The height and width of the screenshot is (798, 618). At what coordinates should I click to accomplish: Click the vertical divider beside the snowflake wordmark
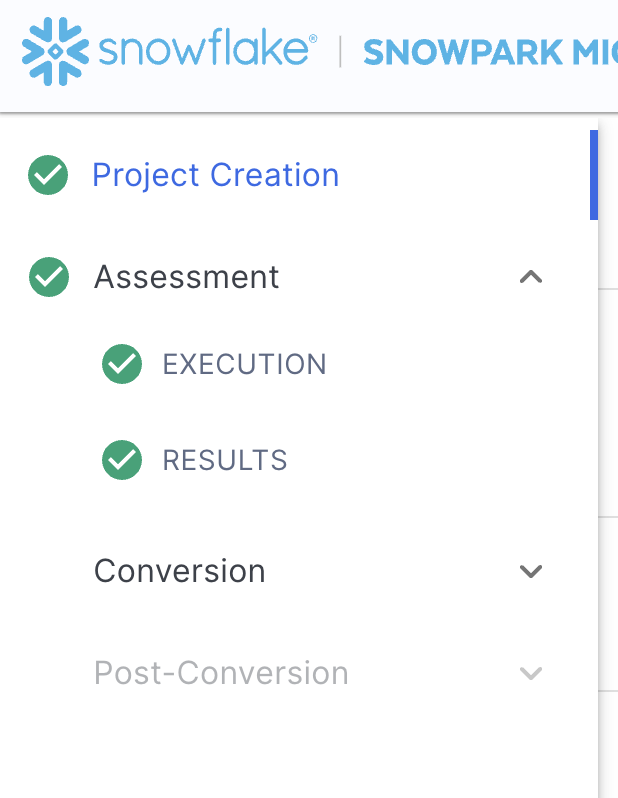(x=340, y=51)
